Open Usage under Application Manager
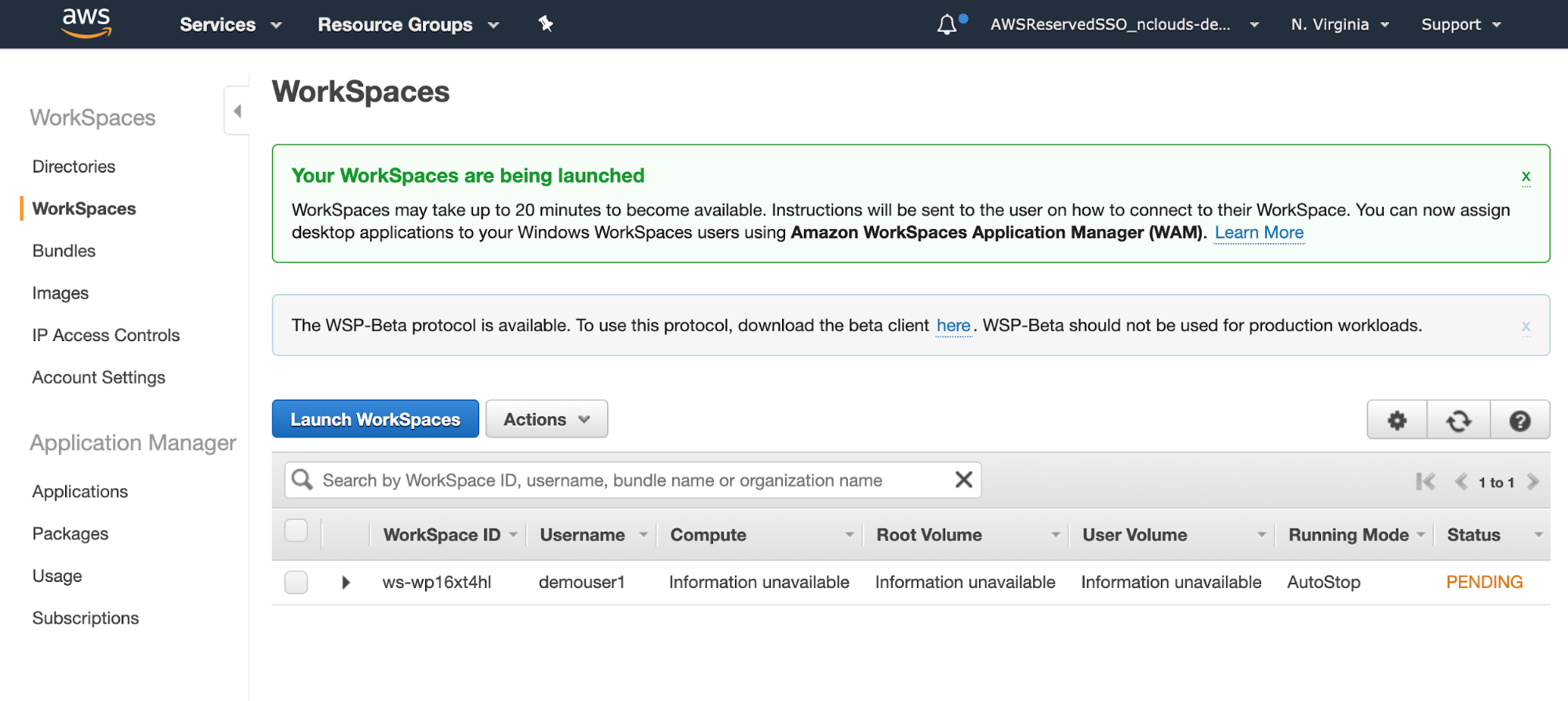The image size is (1568, 701). [x=57, y=576]
